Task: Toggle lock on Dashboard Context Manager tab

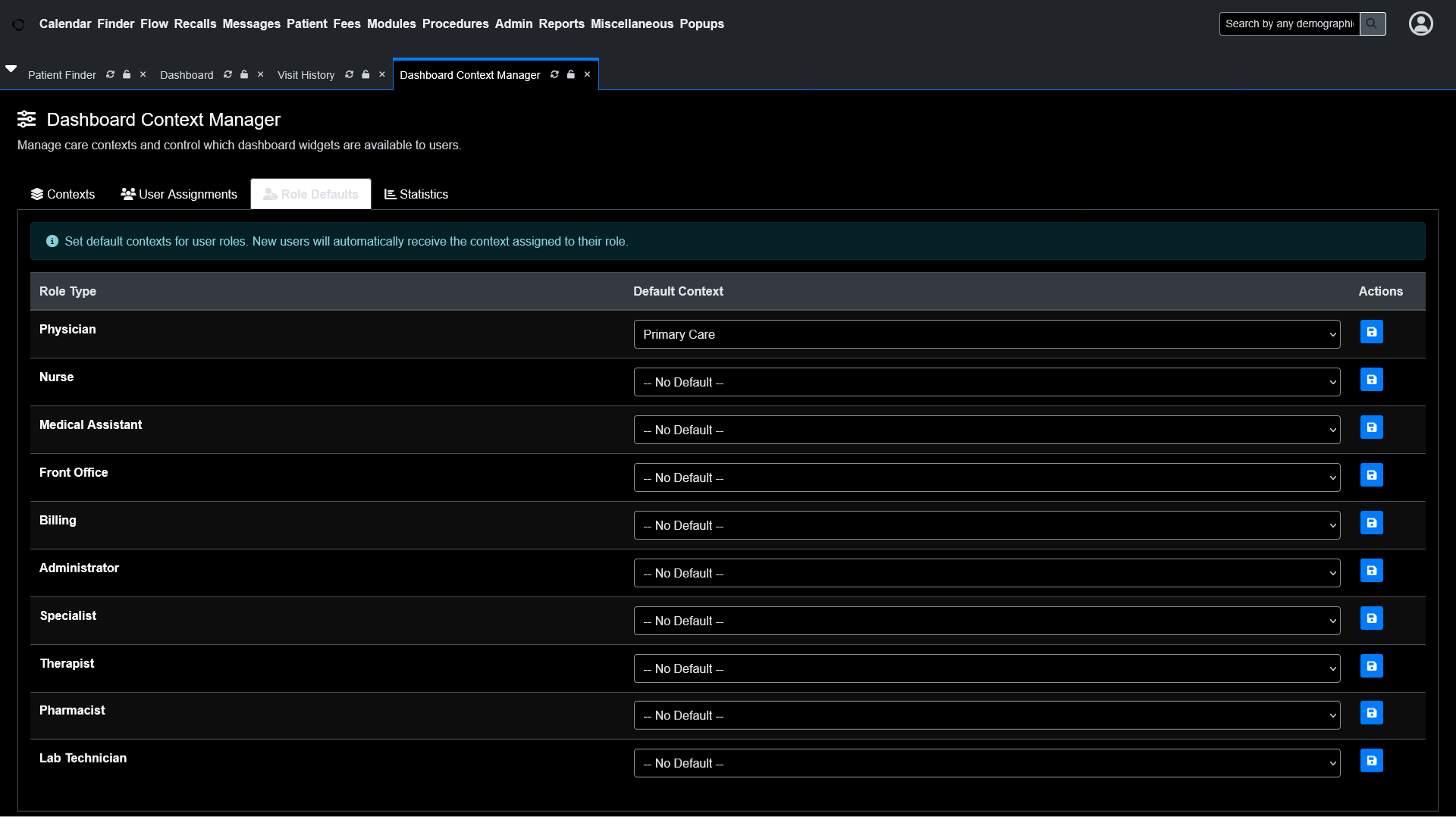Action: click(571, 74)
